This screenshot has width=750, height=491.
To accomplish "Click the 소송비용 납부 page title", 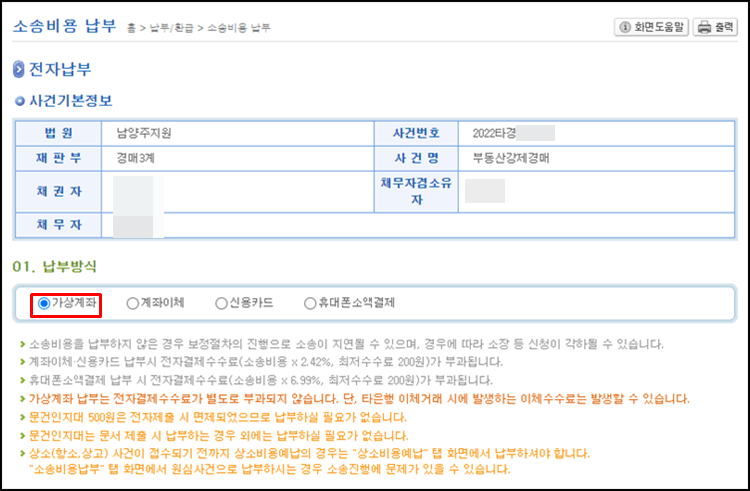I will (x=65, y=26).
